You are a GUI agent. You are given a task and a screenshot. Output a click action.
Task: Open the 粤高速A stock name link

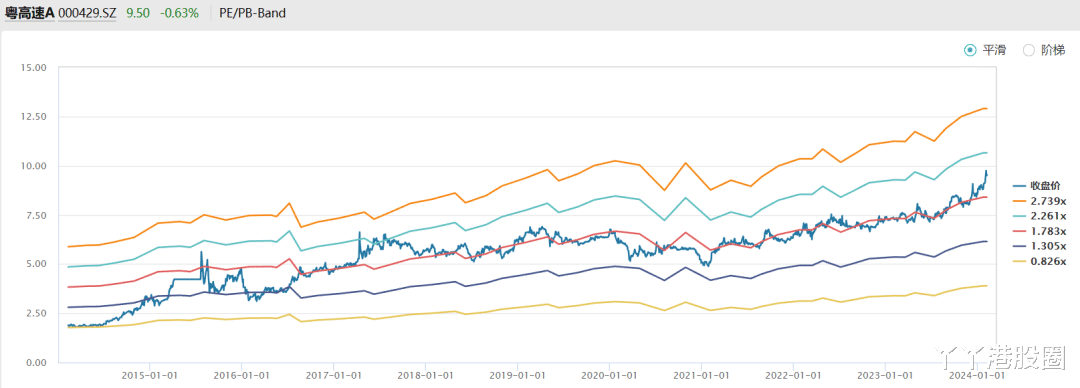pyautogui.click(x=29, y=12)
